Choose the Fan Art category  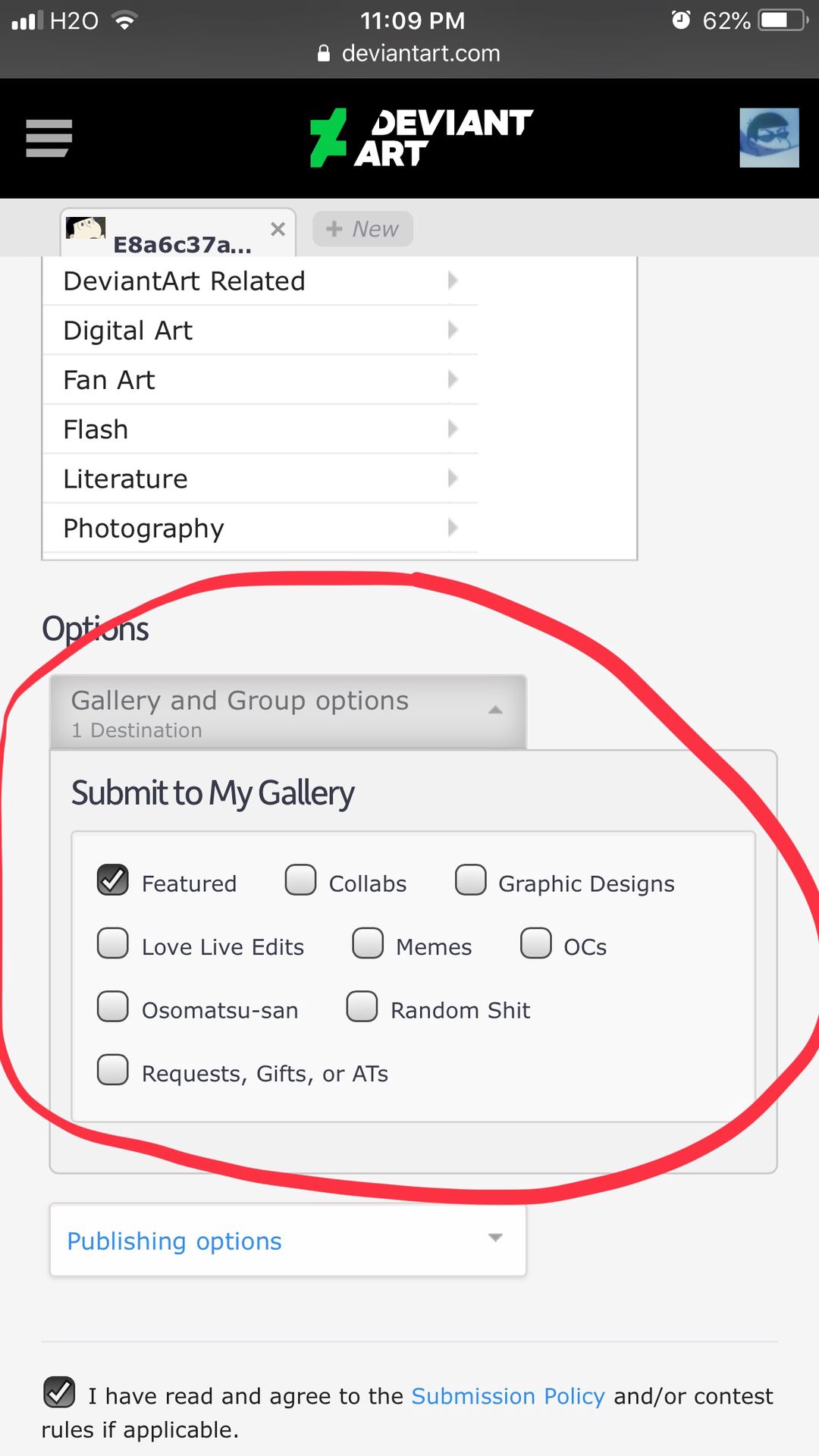(260, 380)
